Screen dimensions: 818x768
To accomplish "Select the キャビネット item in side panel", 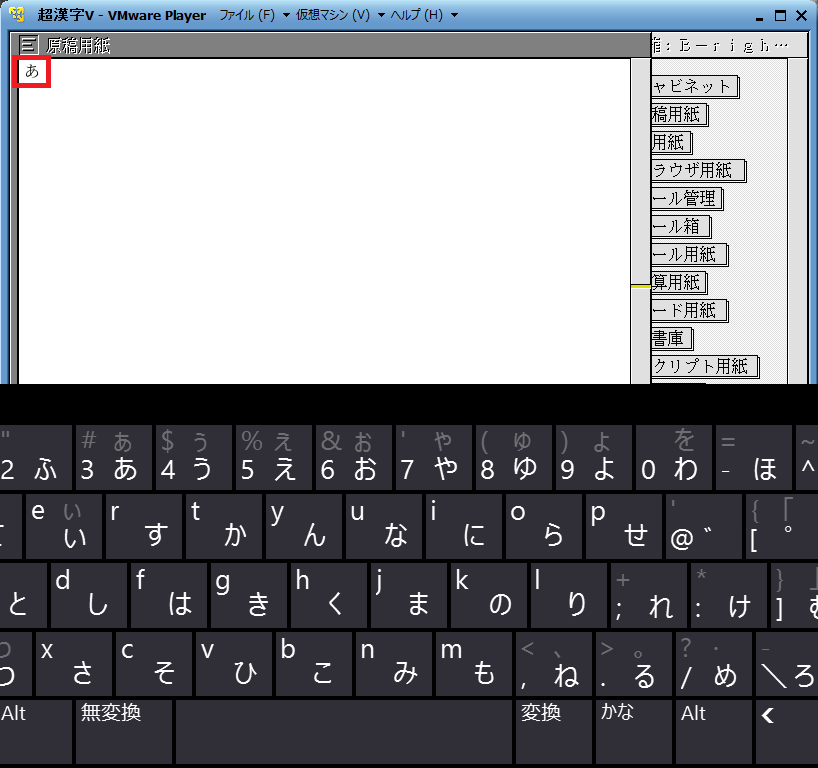I will tap(694, 87).
